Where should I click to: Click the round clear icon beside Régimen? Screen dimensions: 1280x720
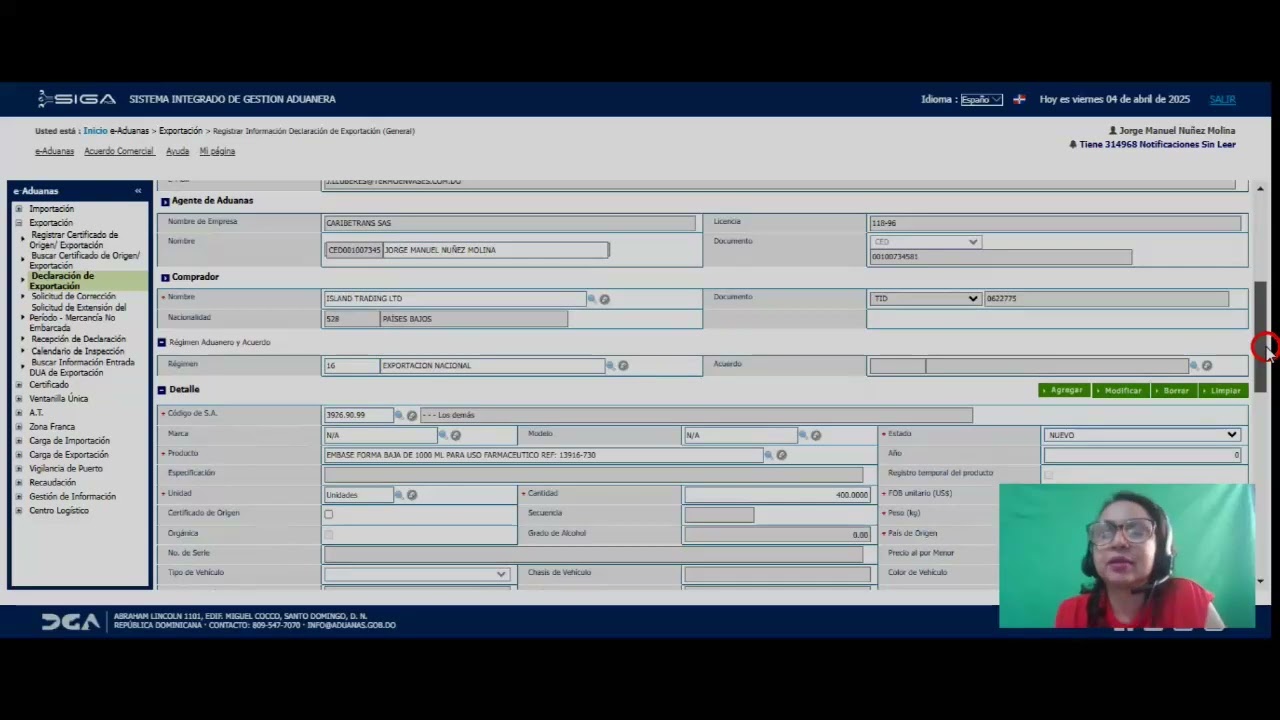(x=623, y=366)
